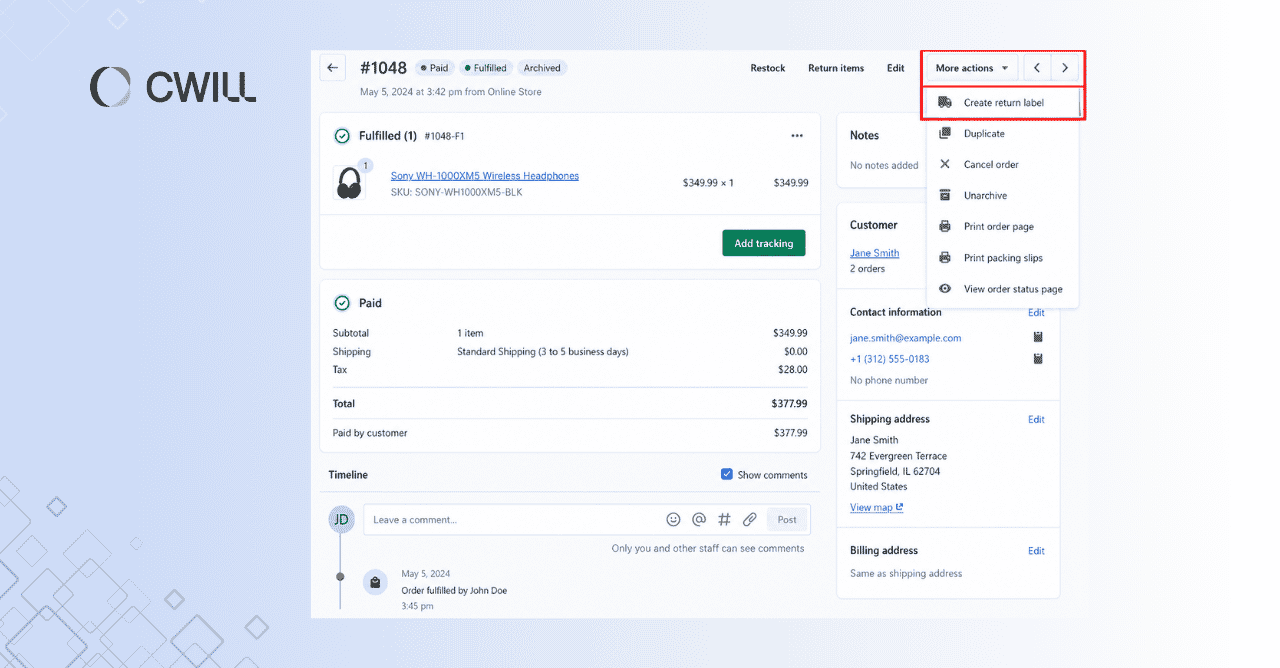Open the three-dot menu in Fulfilled card
The height and width of the screenshot is (668, 1280).
(796, 136)
